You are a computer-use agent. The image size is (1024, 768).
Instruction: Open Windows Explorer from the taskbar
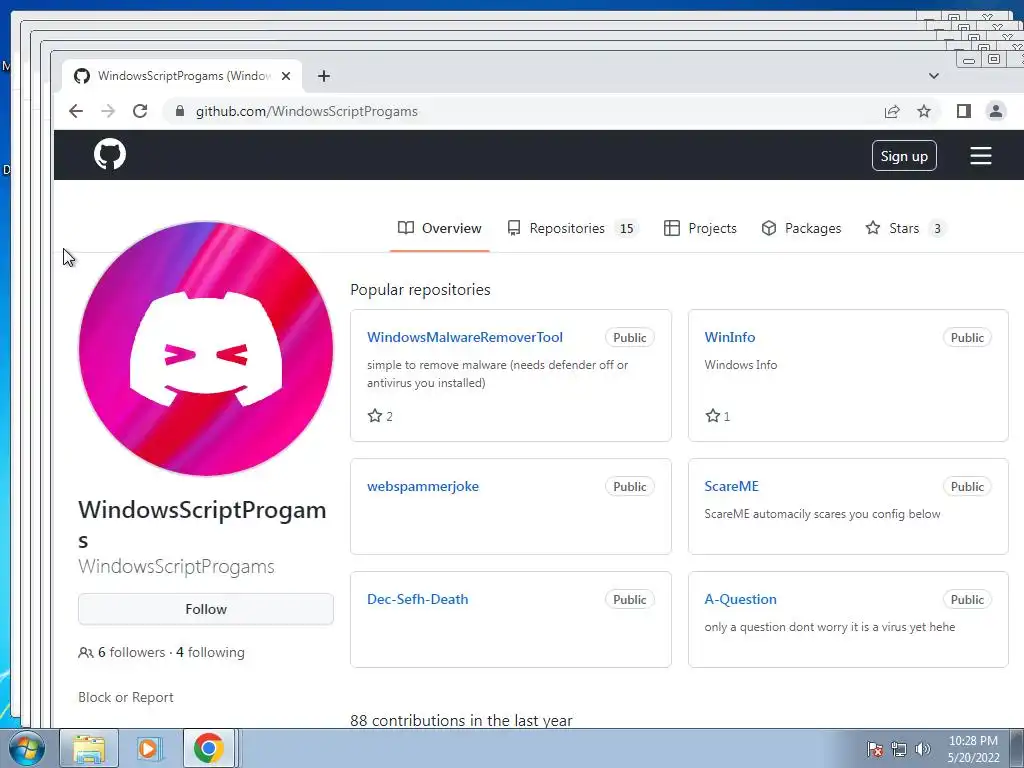(89, 748)
